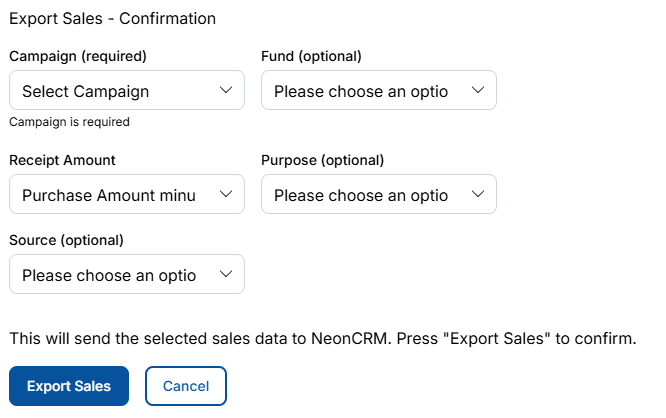Screen dimensions: 666x418
Task: Click the chevron arrow in the Purpose field
Action: [x=477, y=194]
